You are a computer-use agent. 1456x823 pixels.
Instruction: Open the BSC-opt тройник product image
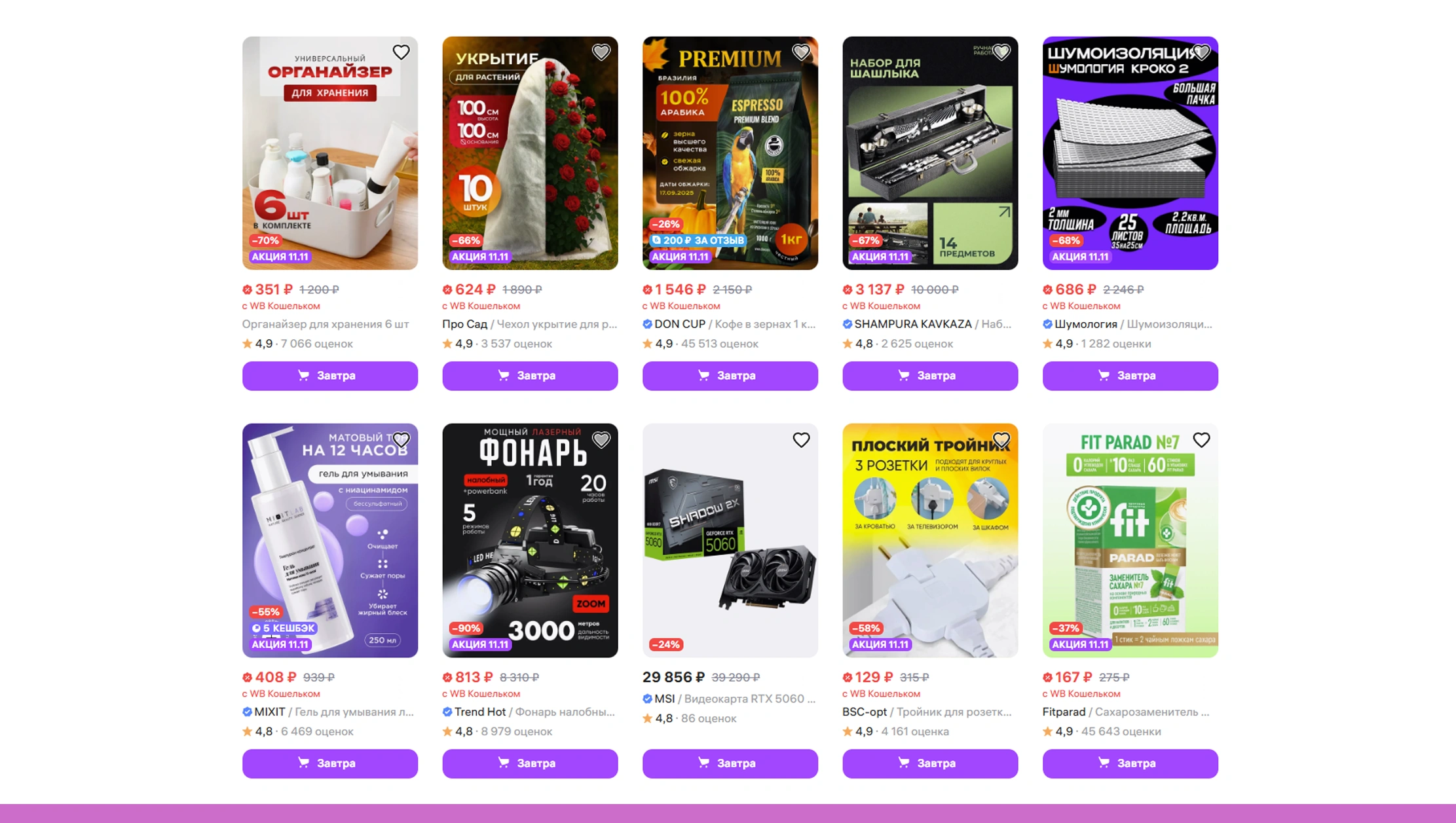930,541
